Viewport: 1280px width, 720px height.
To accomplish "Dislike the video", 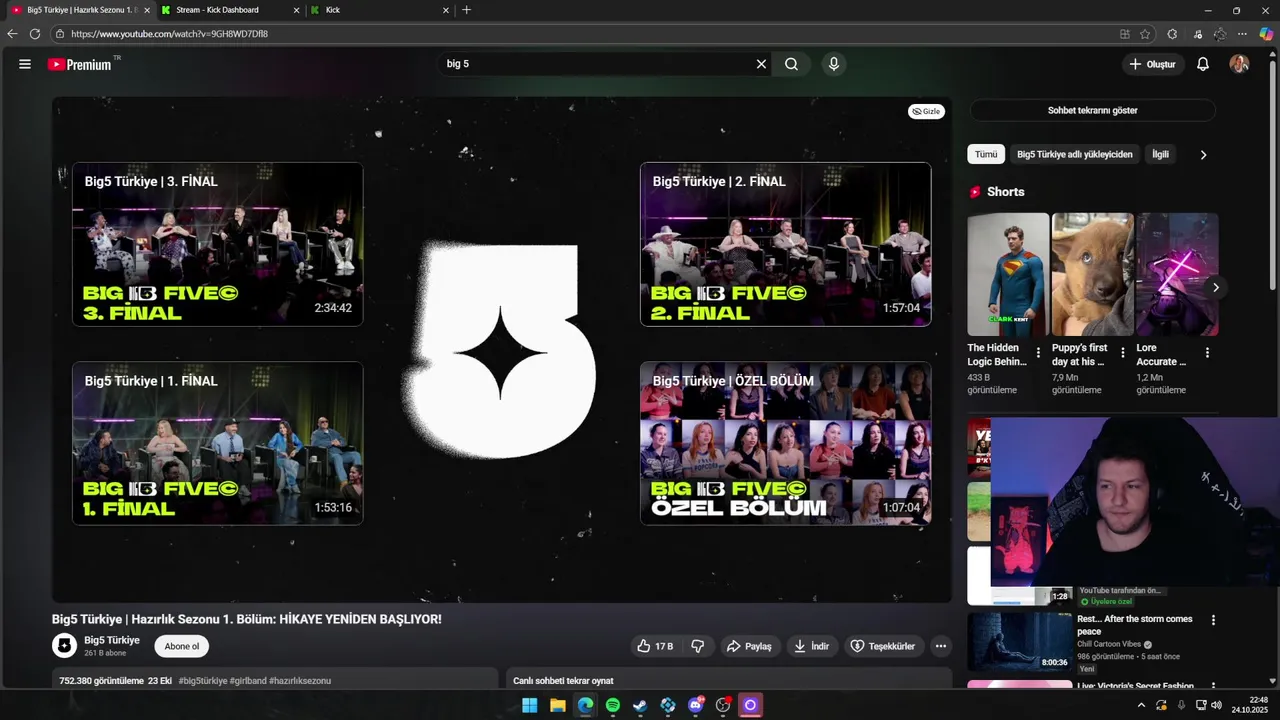I will [x=698, y=646].
